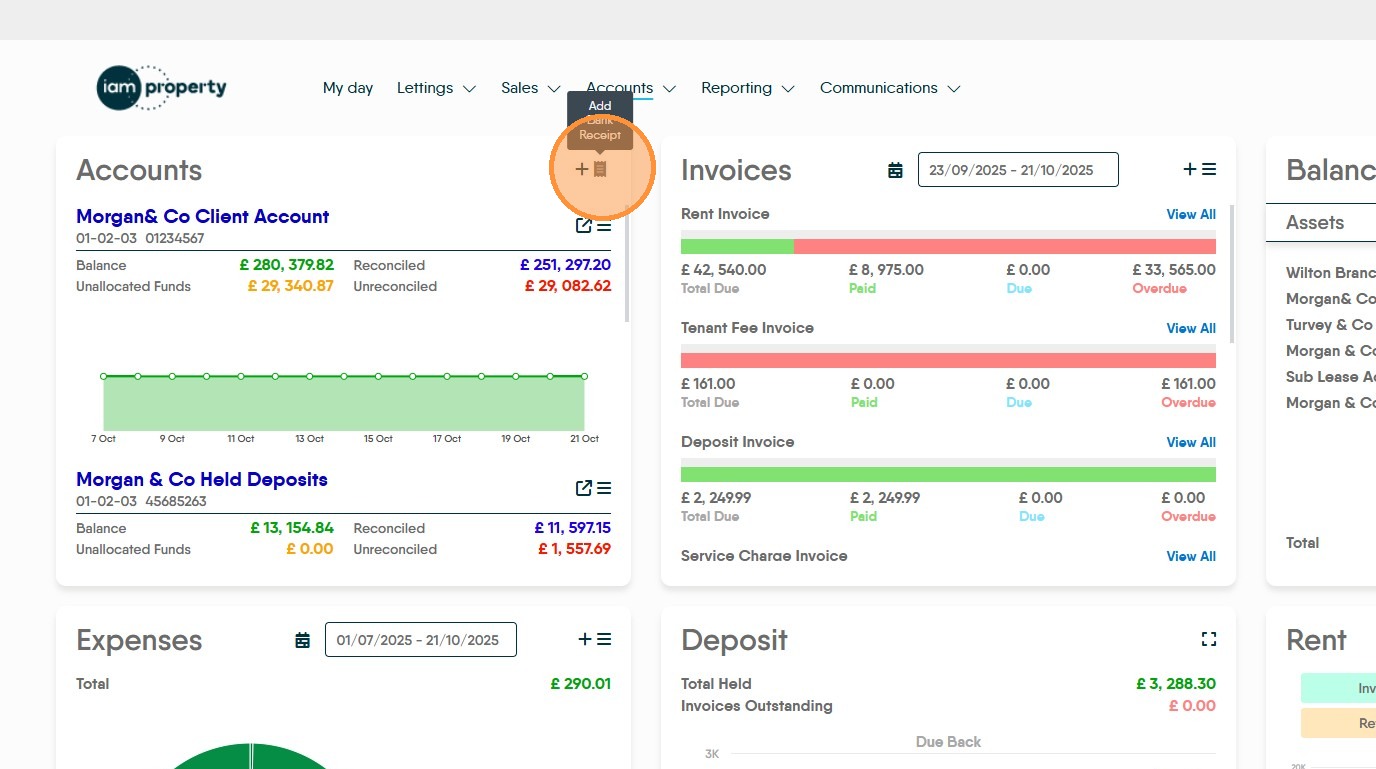
Task: Click the Rent Invoice overdue amount £ 33, 565.00
Action: point(1174,270)
